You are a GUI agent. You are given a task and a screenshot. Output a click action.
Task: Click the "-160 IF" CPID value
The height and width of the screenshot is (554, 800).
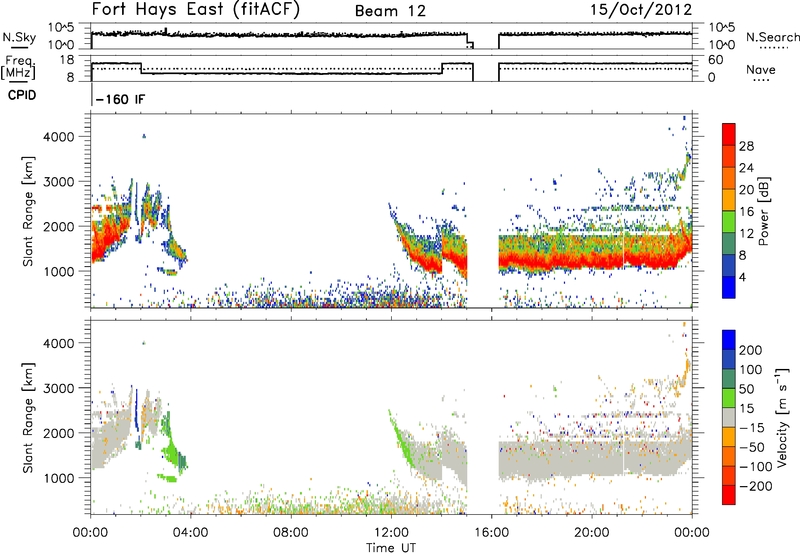120,99
